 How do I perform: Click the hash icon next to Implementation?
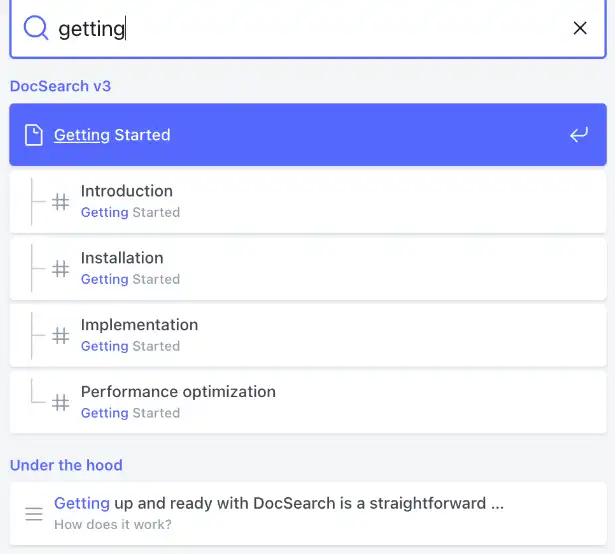(60, 336)
